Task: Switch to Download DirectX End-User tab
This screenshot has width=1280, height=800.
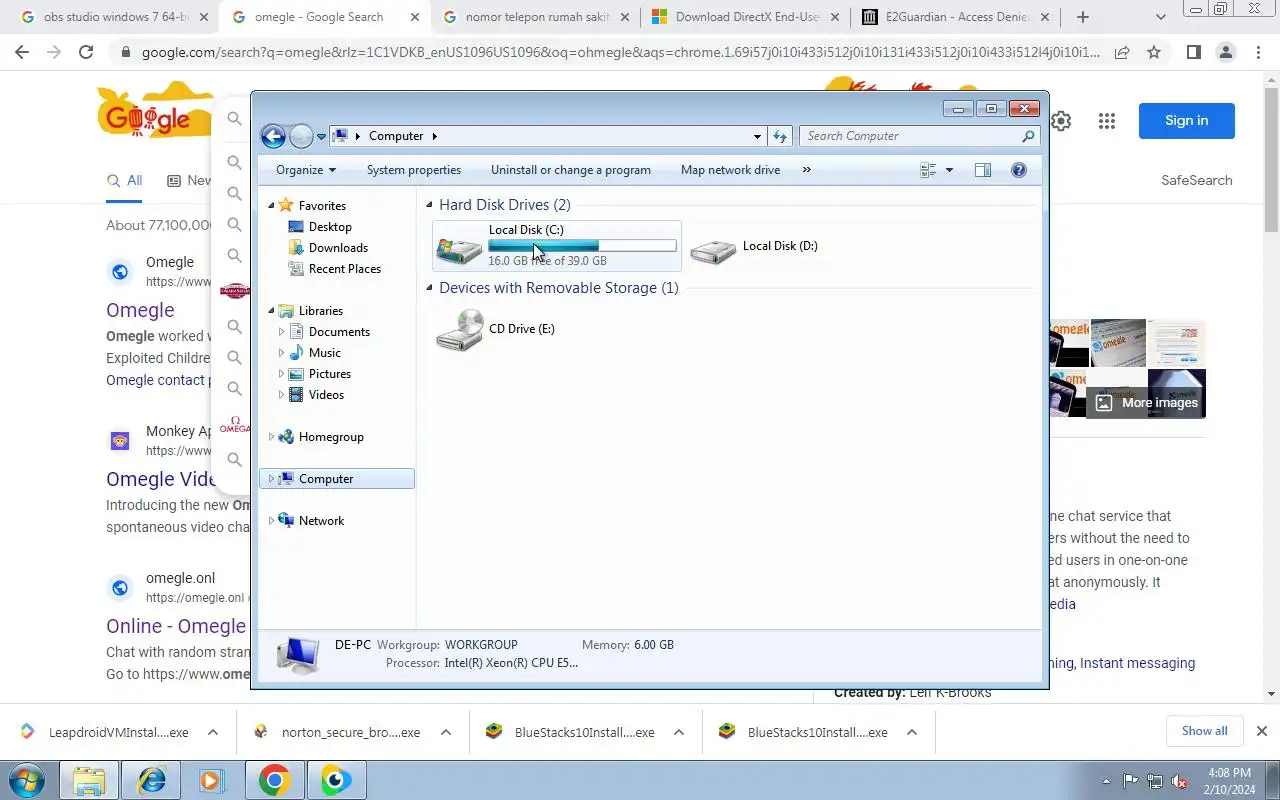Action: (745, 17)
